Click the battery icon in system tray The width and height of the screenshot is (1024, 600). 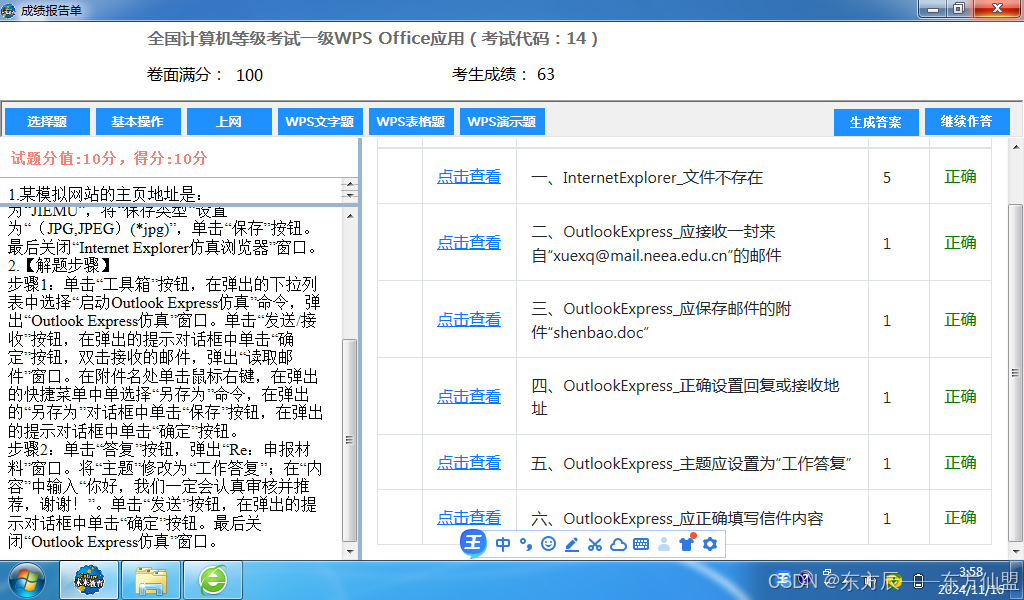[x=918, y=580]
